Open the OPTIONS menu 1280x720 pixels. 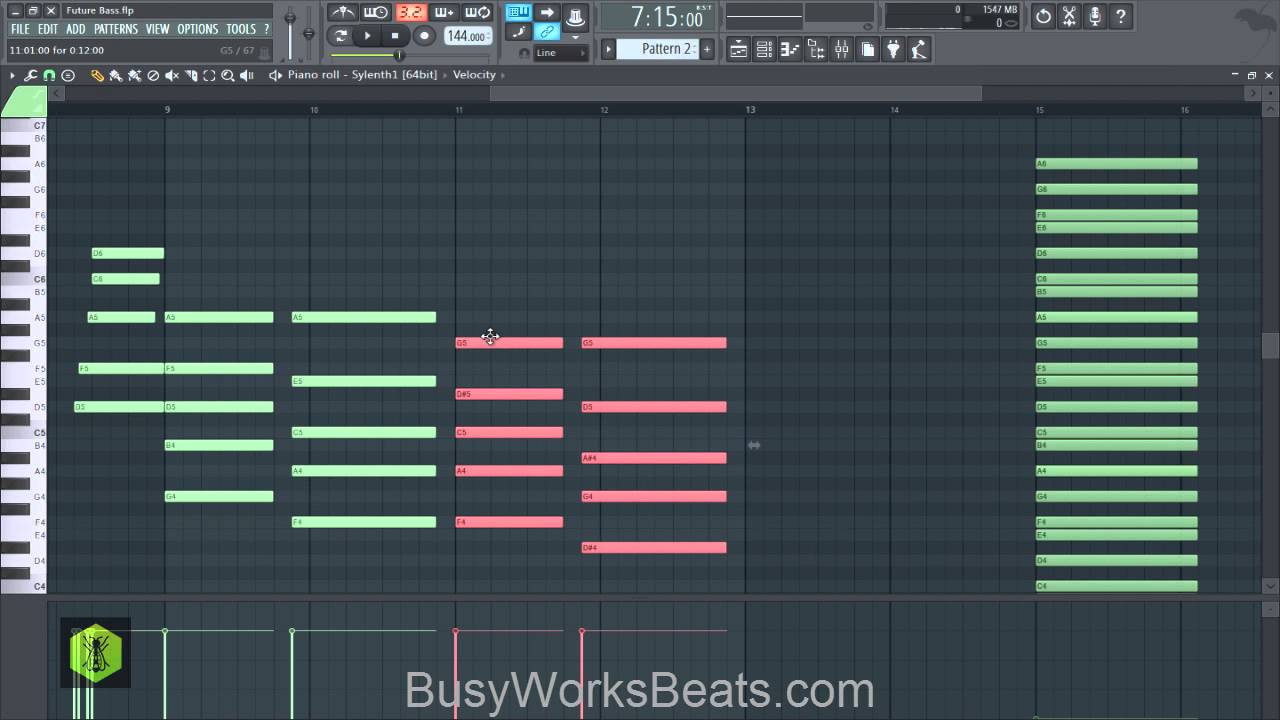point(198,29)
